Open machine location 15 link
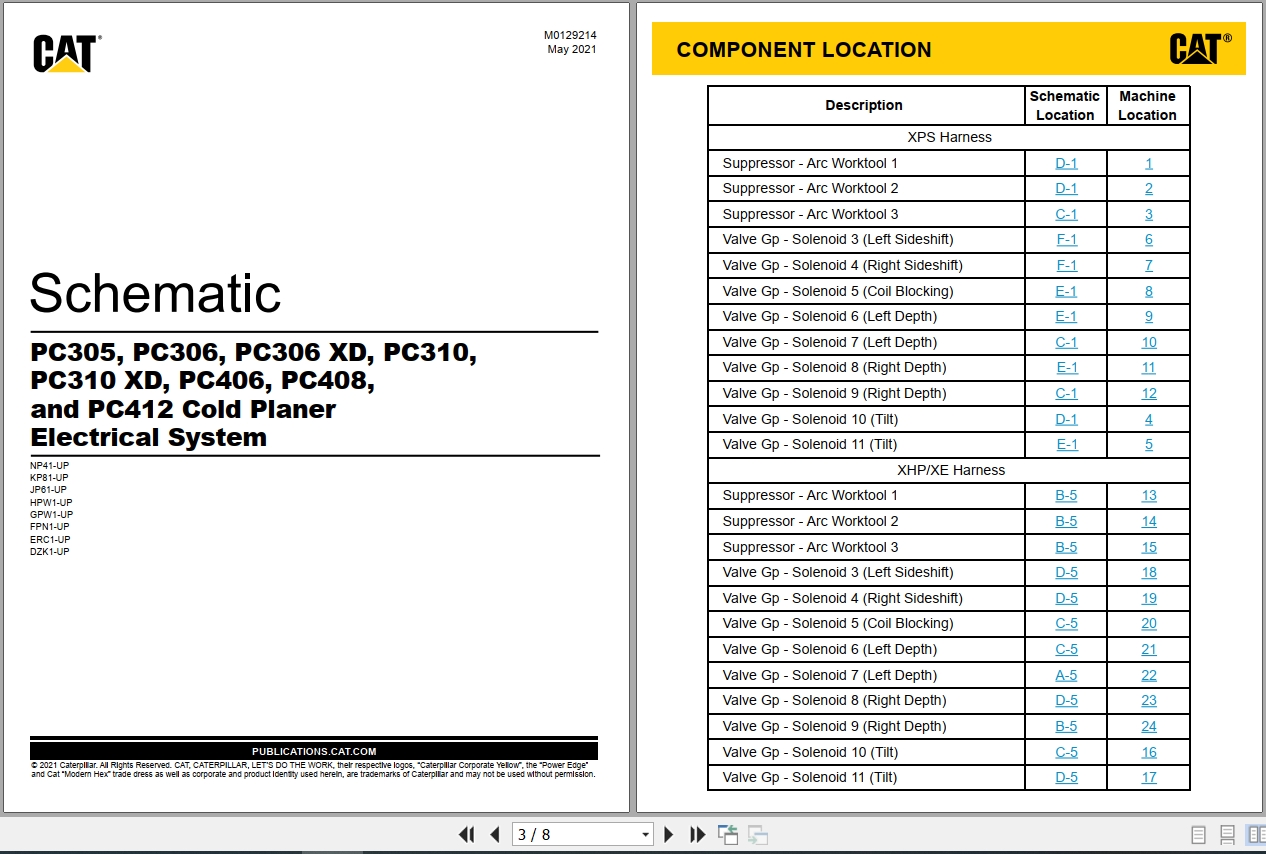 1149,547
